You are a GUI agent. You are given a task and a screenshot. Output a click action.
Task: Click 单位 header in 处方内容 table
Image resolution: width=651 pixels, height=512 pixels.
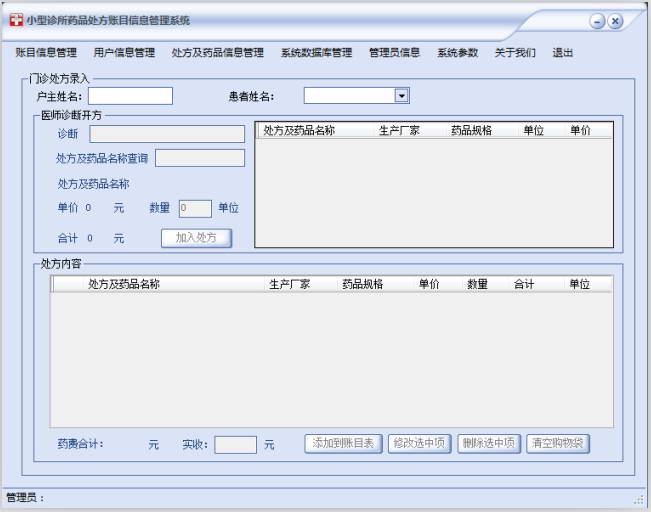click(580, 284)
